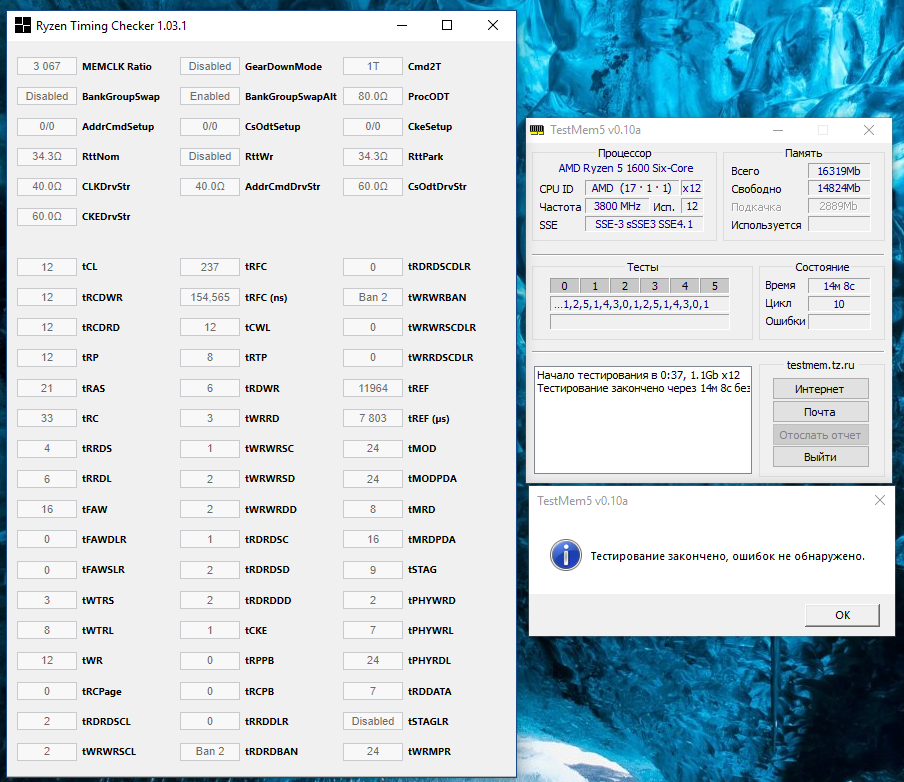Close the TestMem5 completion dialog
Image resolution: width=904 pixels, height=782 pixels.
coord(880,500)
